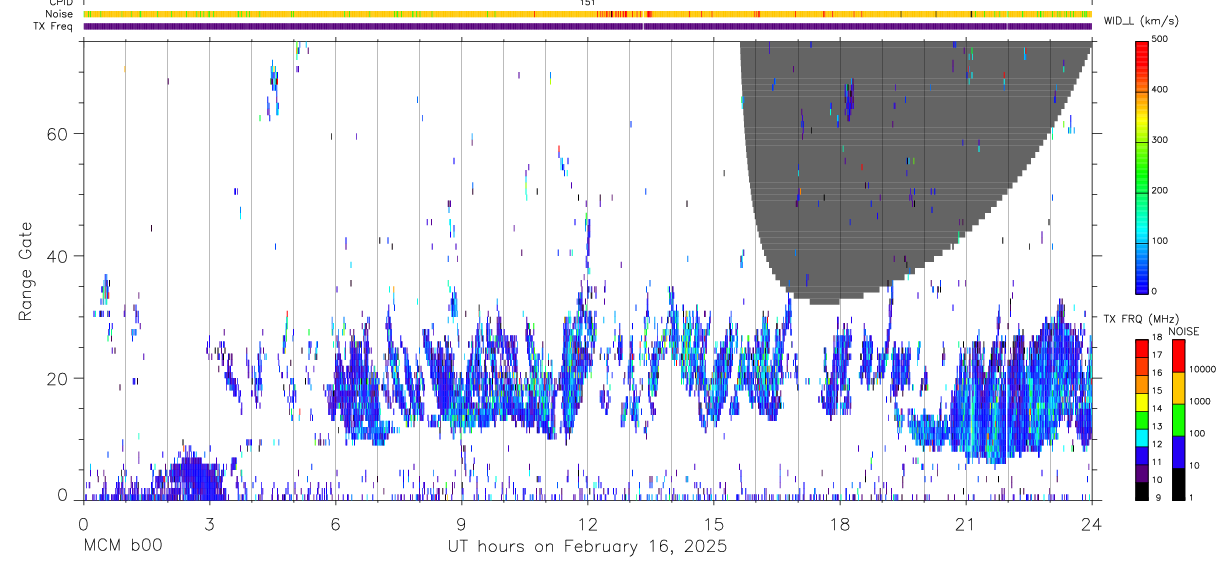Click the orange Noise strip above the plot

pyautogui.click(x=587, y=14)
